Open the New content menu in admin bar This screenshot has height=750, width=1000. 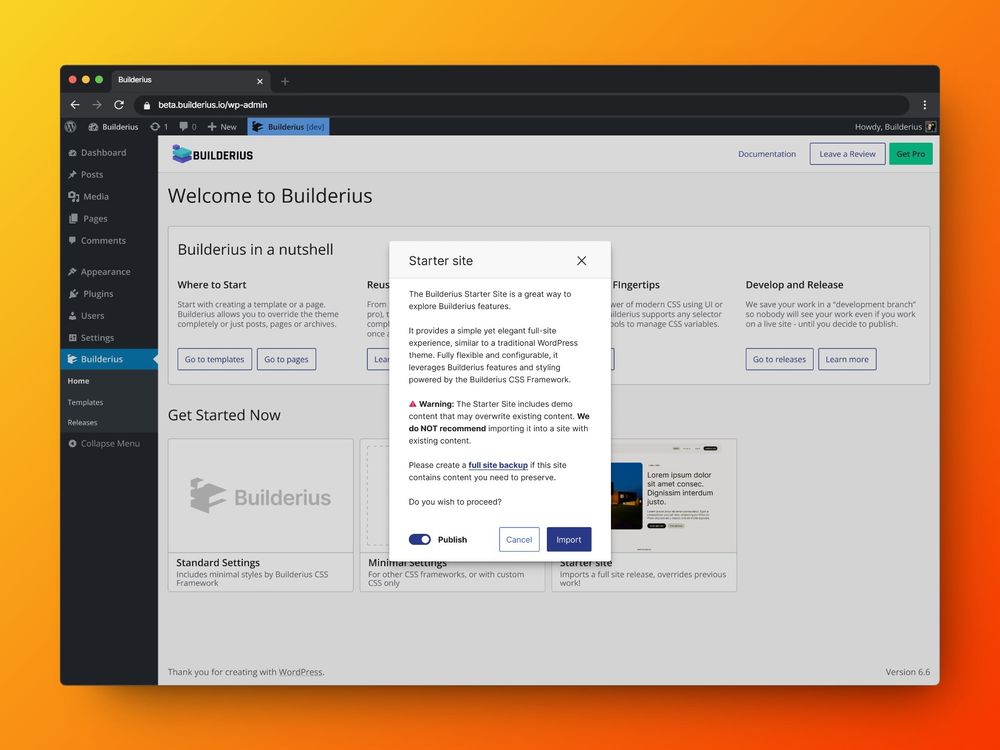(x=222, y=127)
